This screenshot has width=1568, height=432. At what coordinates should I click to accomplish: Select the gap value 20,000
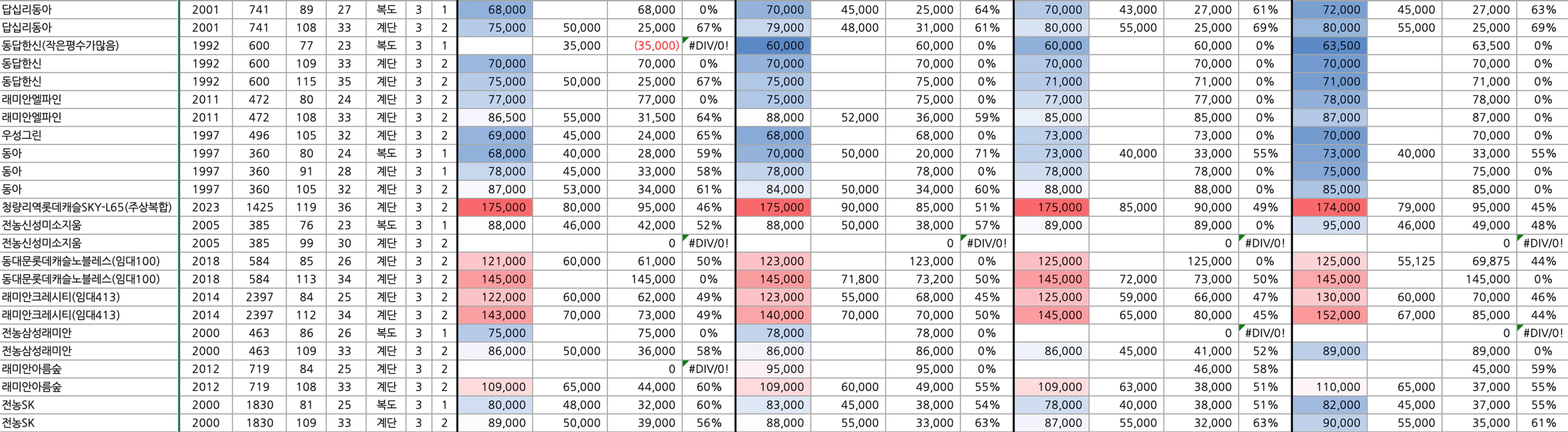pyautogui.click(x=923, y=154)
